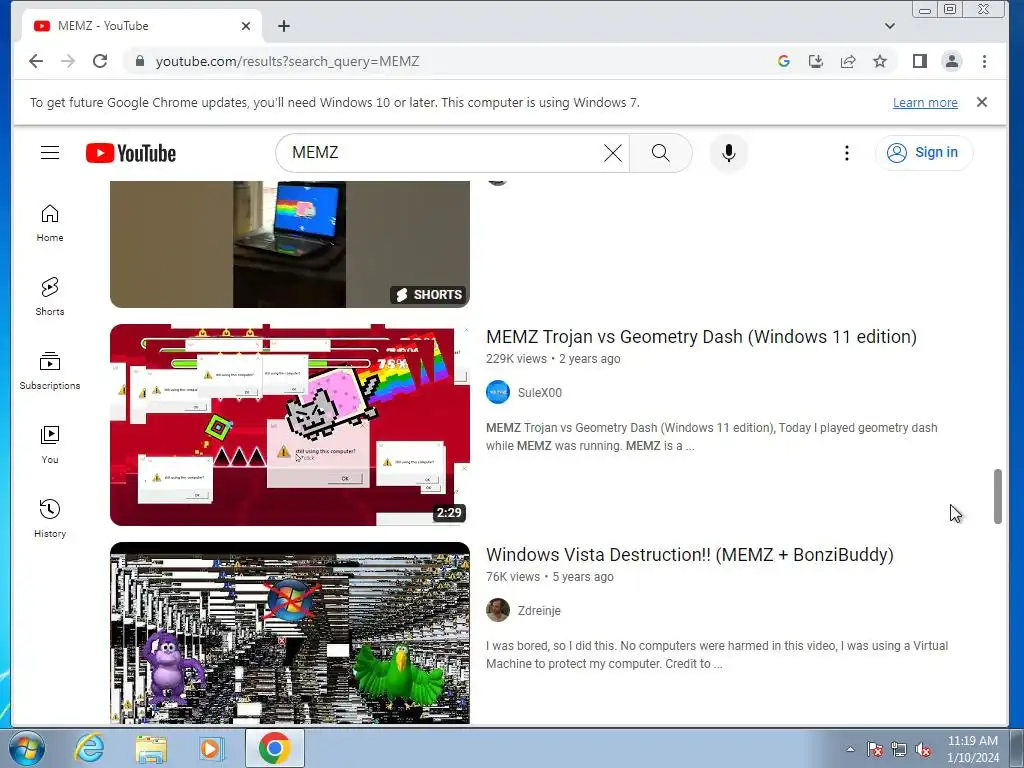Image resolution: width=1024 pixels, height=768 pixels.
Task: Click '76K views' text
Action: pos(513,577)
